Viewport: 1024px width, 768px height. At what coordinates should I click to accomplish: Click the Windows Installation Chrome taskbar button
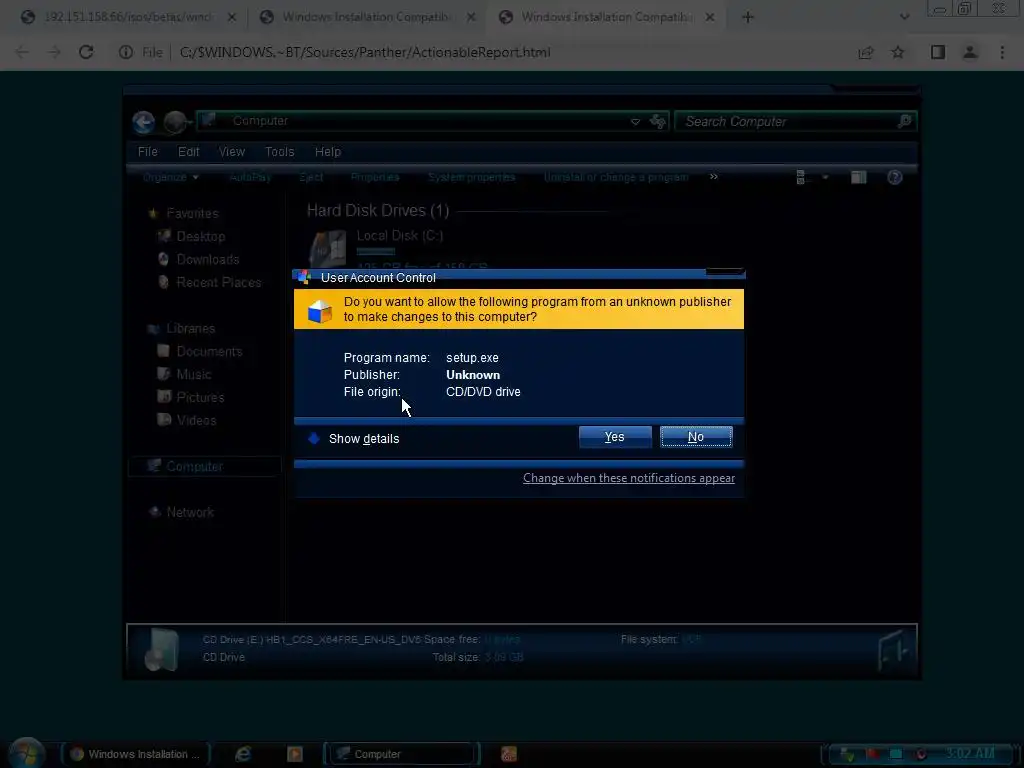click(x=136, y=754)
